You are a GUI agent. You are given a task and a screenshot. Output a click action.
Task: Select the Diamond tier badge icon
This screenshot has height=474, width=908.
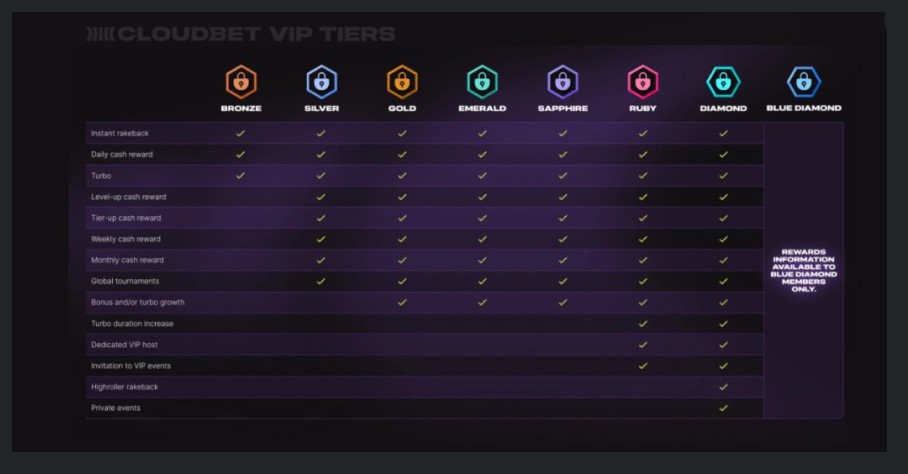pos(723,81)
